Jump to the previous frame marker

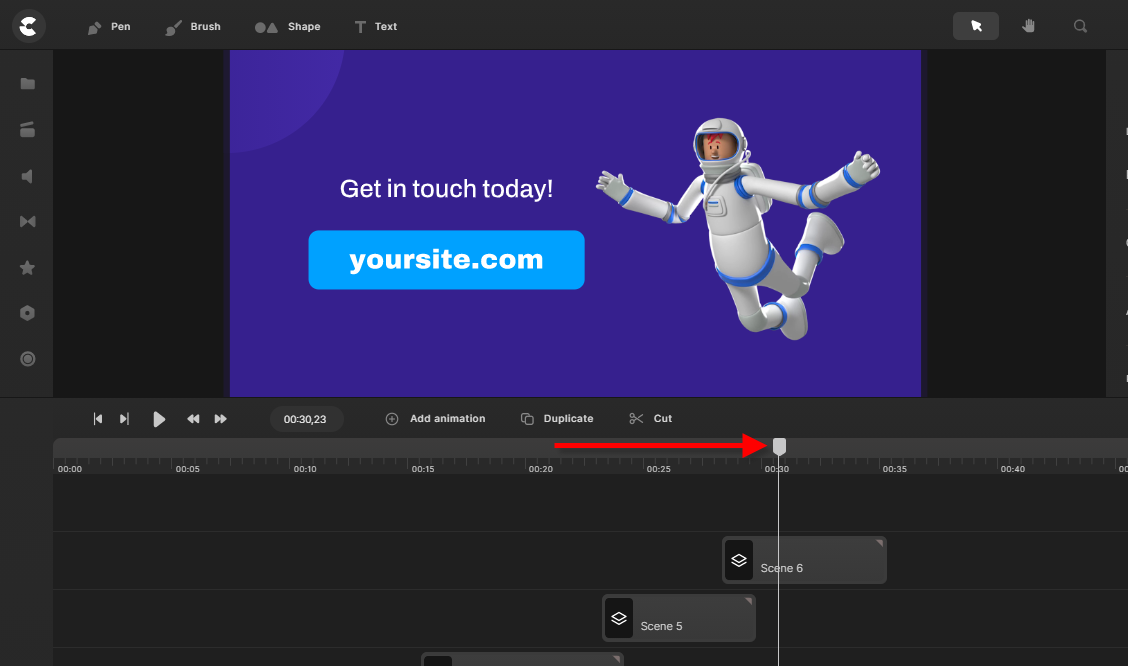pyautogui.click(x=98, y=419)
